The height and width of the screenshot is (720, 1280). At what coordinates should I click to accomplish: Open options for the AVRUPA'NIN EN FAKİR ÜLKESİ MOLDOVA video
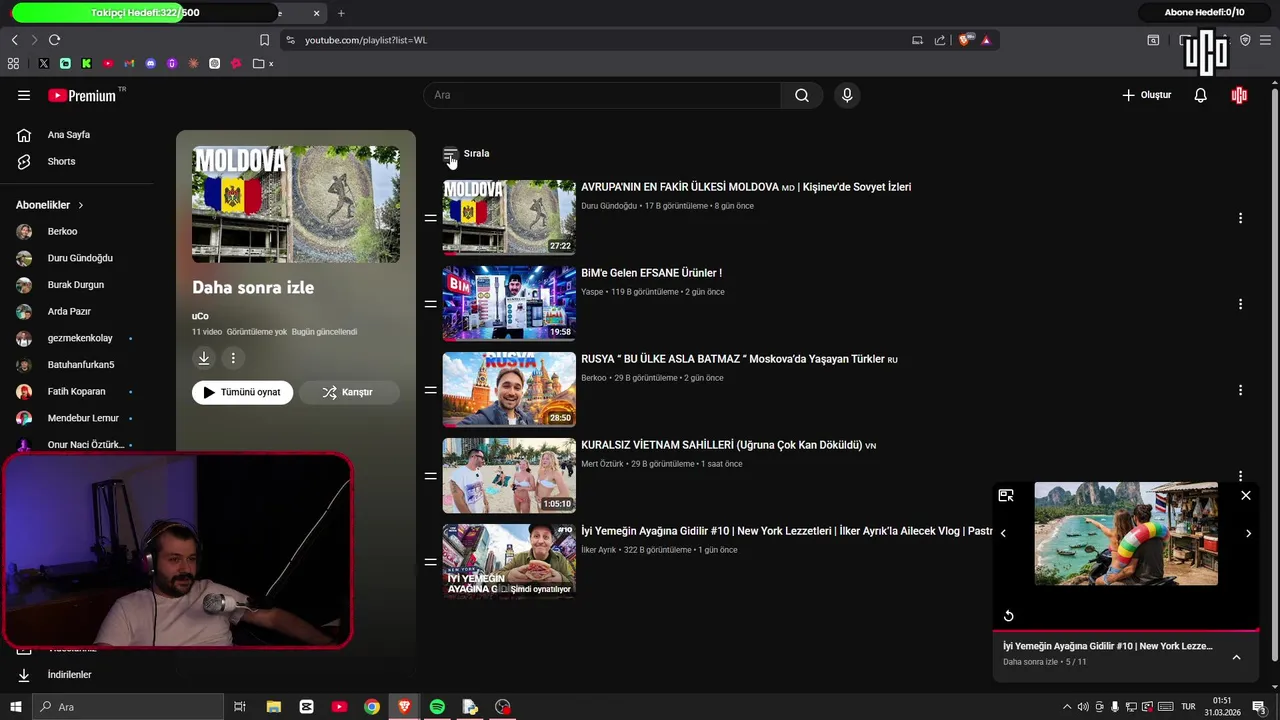tap(1240, 218)
